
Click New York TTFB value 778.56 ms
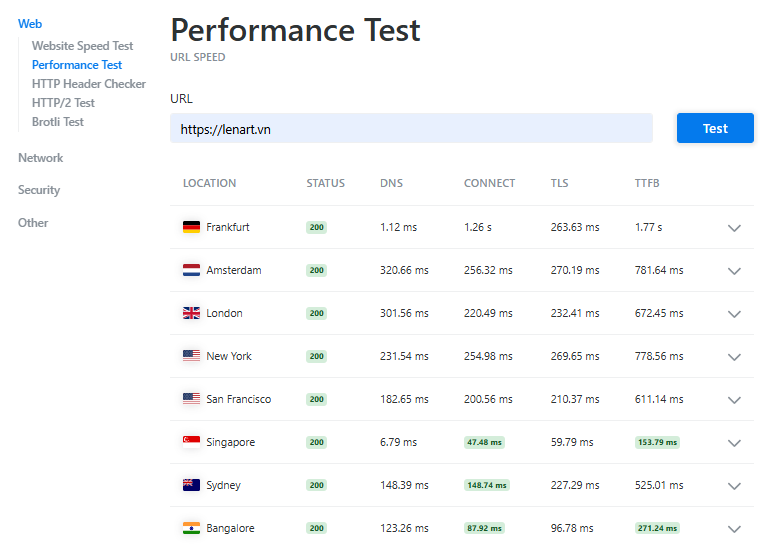click(x=659, y=356)
